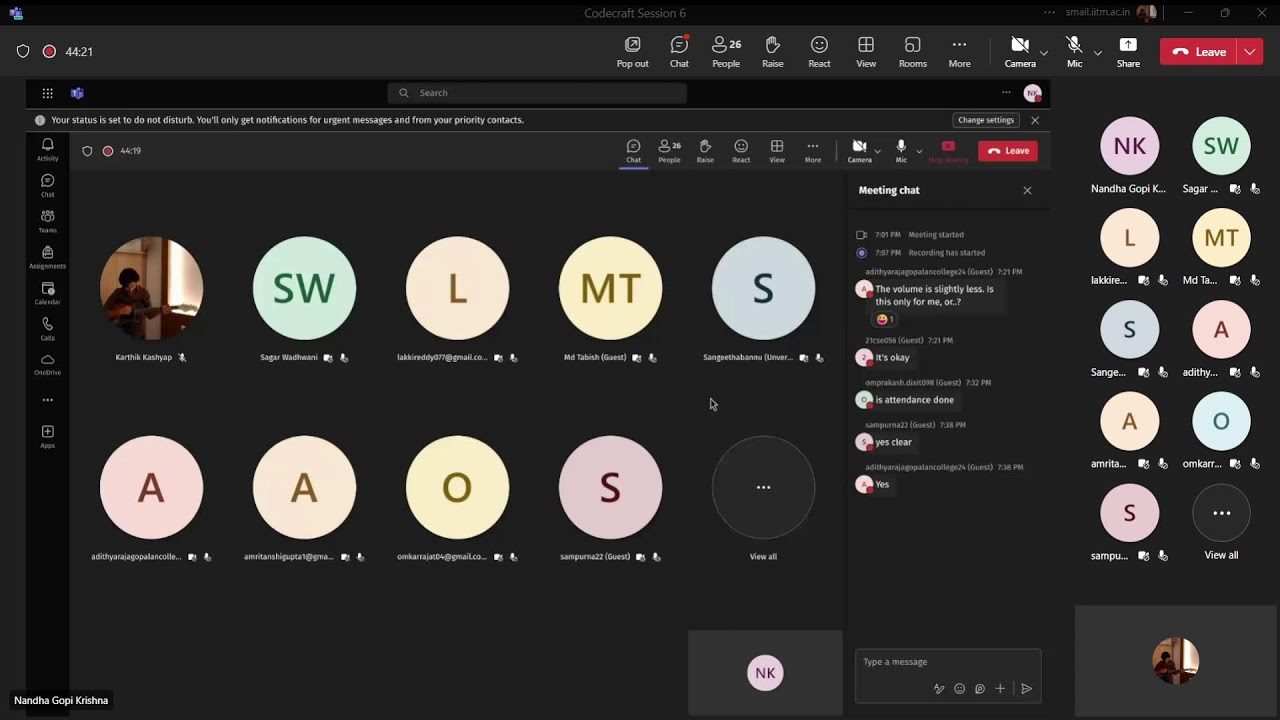
Task: Click View all in the participant grid
Action: 763,496
